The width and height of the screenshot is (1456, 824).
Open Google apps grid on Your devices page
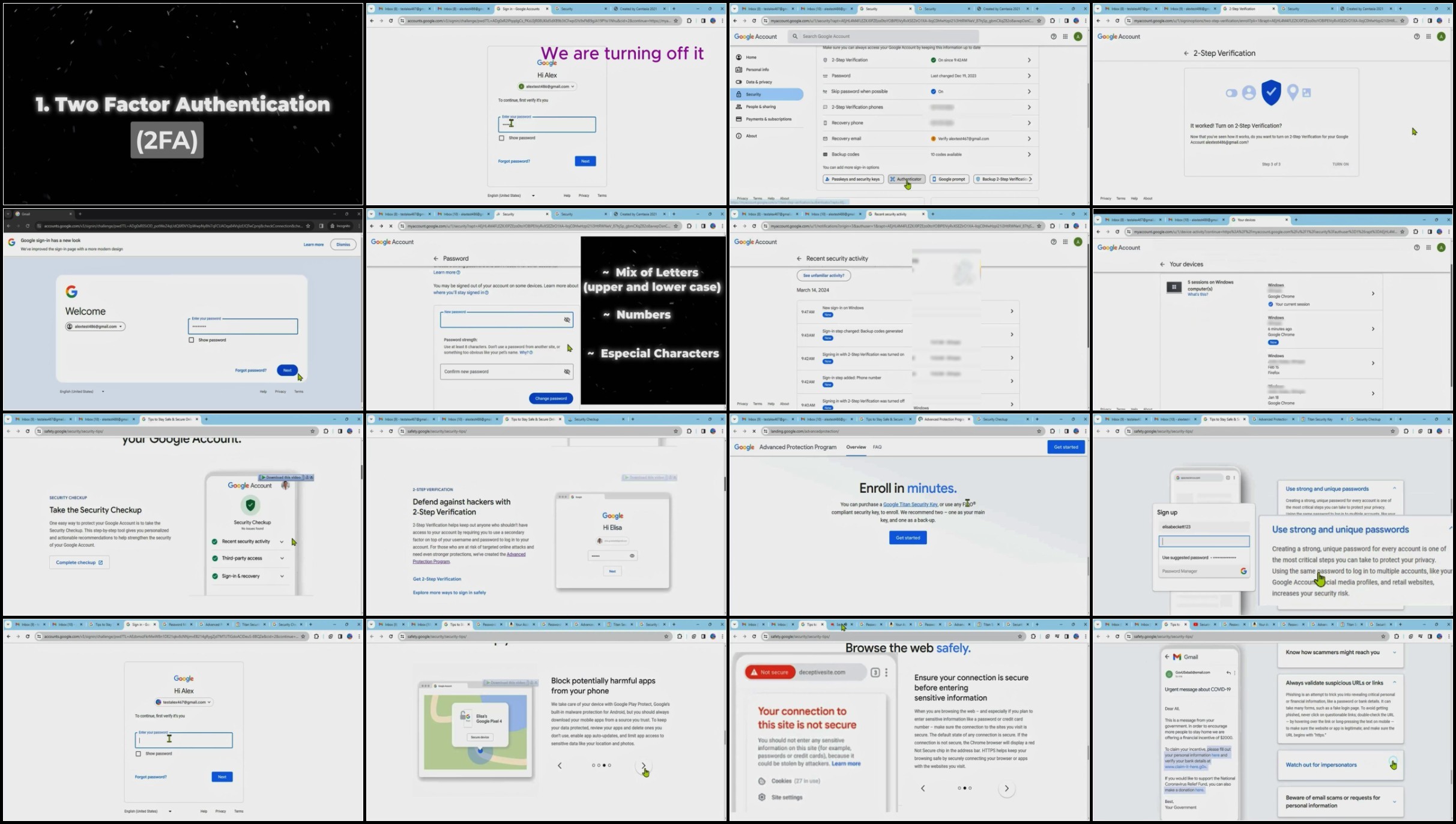[1429, 247]
